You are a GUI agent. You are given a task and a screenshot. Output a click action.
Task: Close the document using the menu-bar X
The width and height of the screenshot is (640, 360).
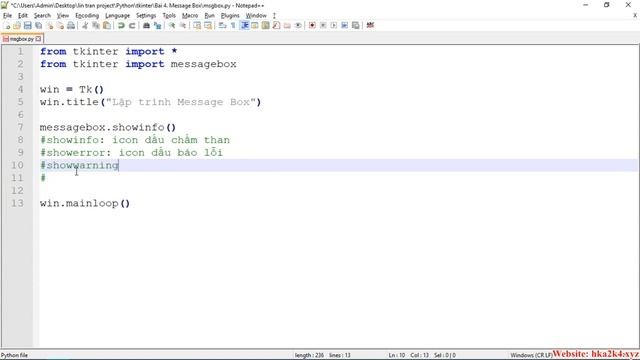click(635, 16)
